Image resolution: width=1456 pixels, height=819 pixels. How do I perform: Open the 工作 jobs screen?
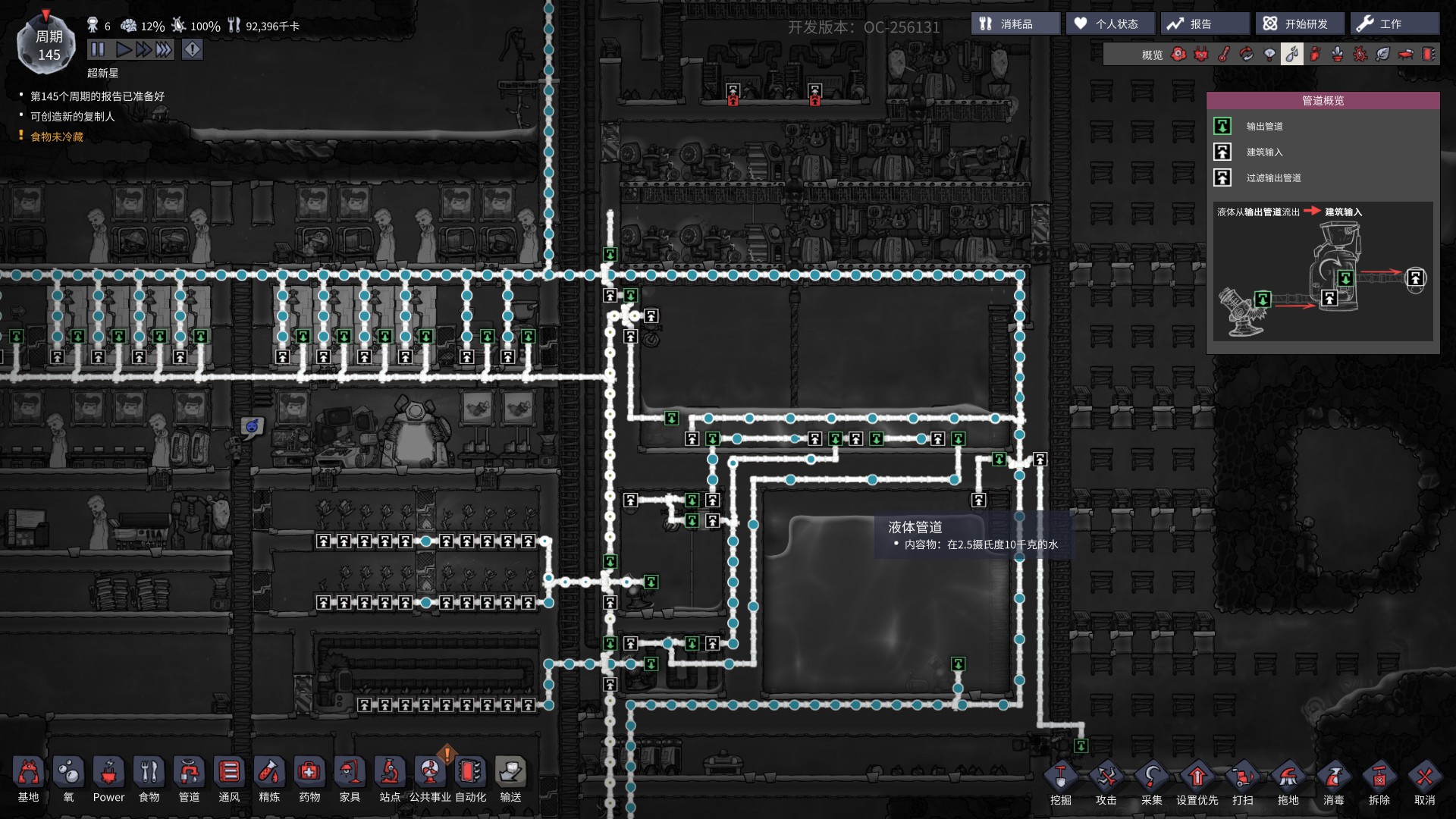[1395, 24]
